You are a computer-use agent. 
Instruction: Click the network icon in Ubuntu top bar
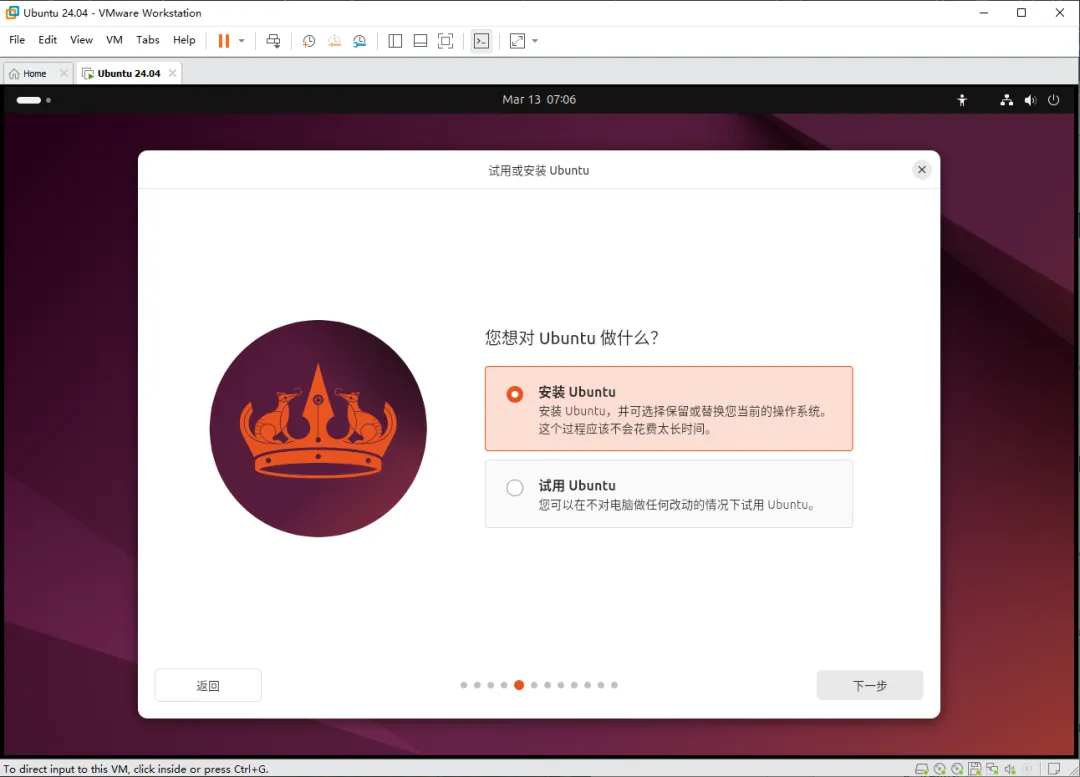click(x=1006, y=100)
